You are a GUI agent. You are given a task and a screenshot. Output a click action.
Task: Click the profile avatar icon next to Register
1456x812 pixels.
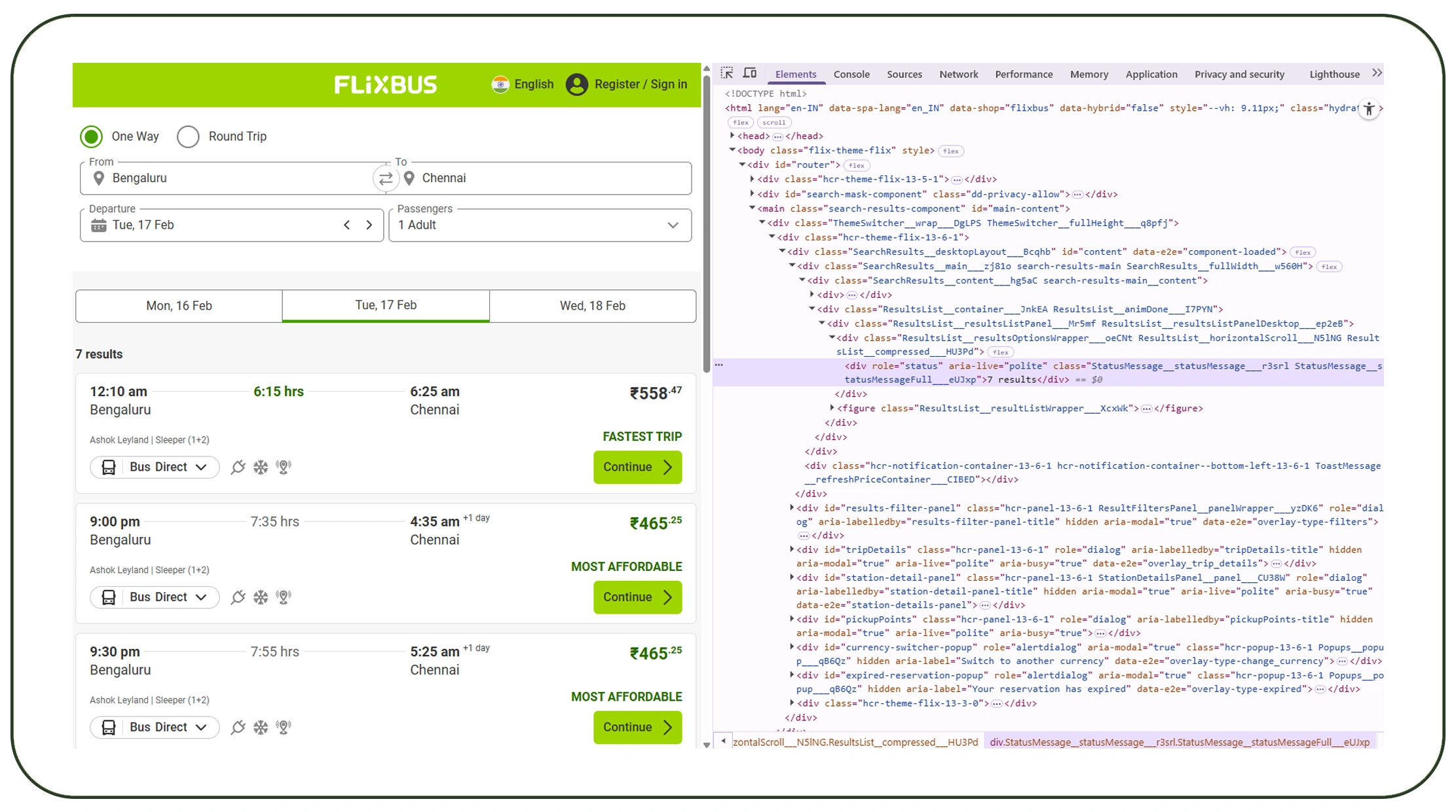[x=576, y=84]
